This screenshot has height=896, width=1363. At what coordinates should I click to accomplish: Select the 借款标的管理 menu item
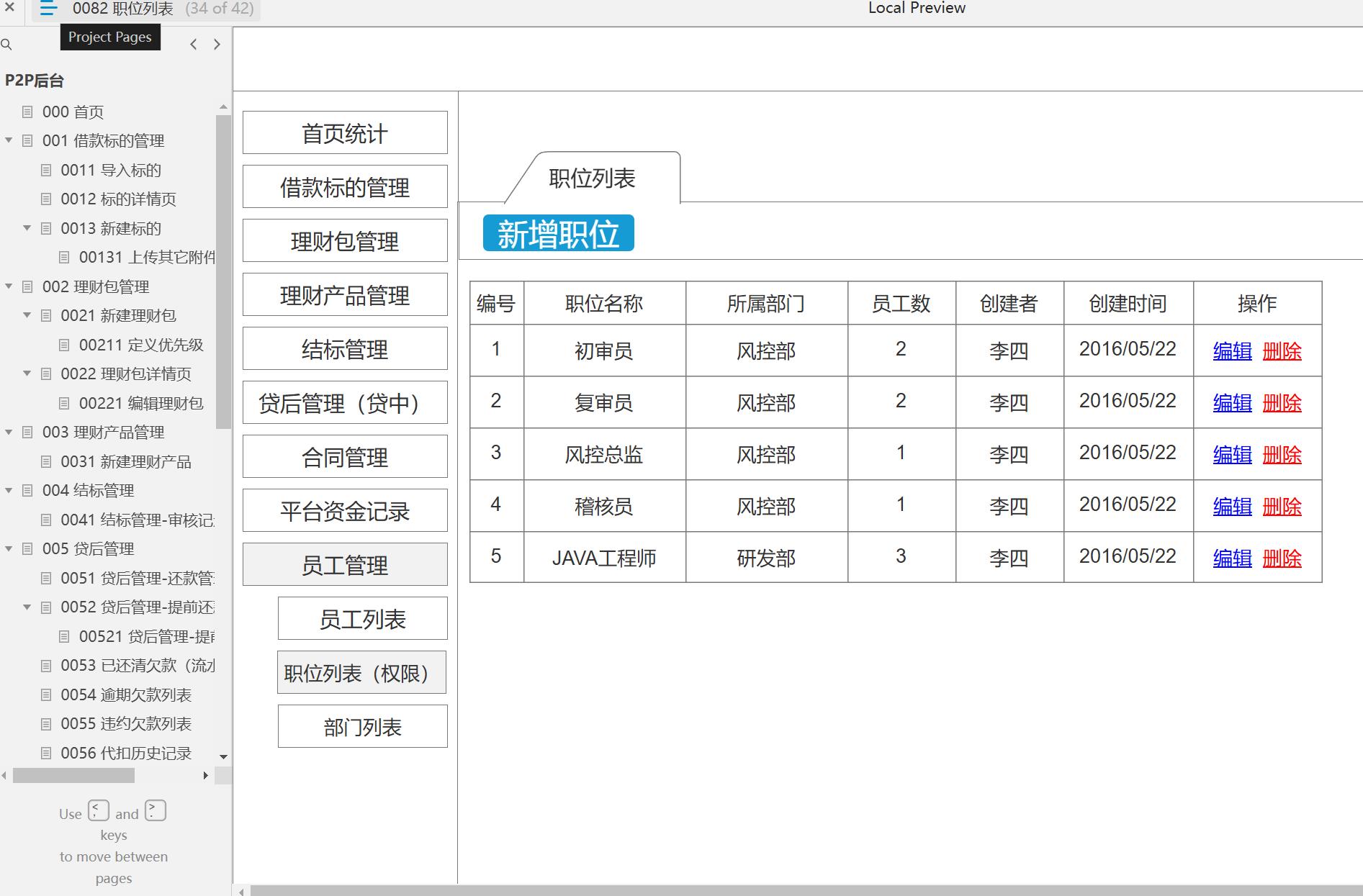pyautogui.click(x=345, y=186)
